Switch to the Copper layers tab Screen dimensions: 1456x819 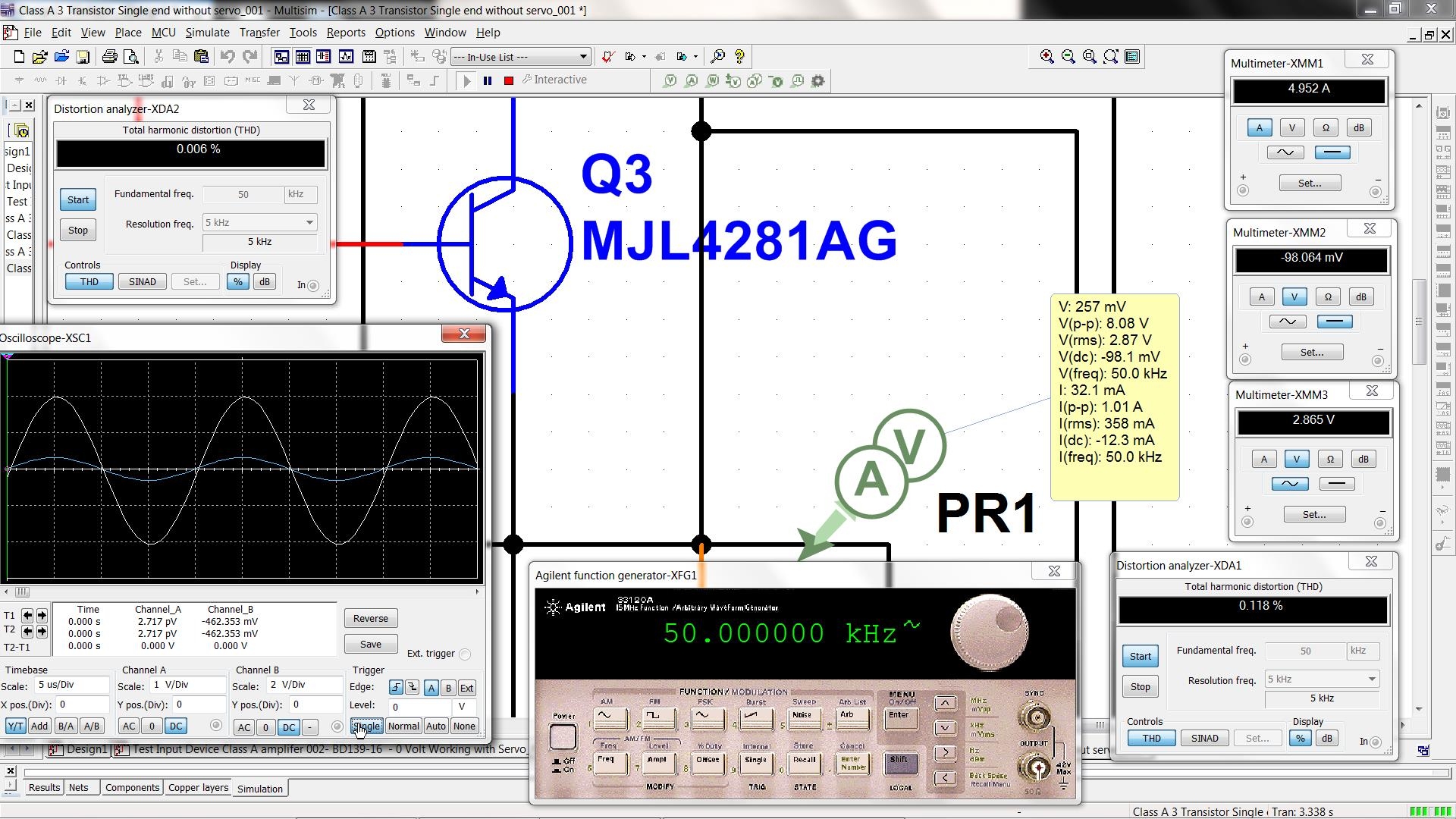tap(198, 788)
